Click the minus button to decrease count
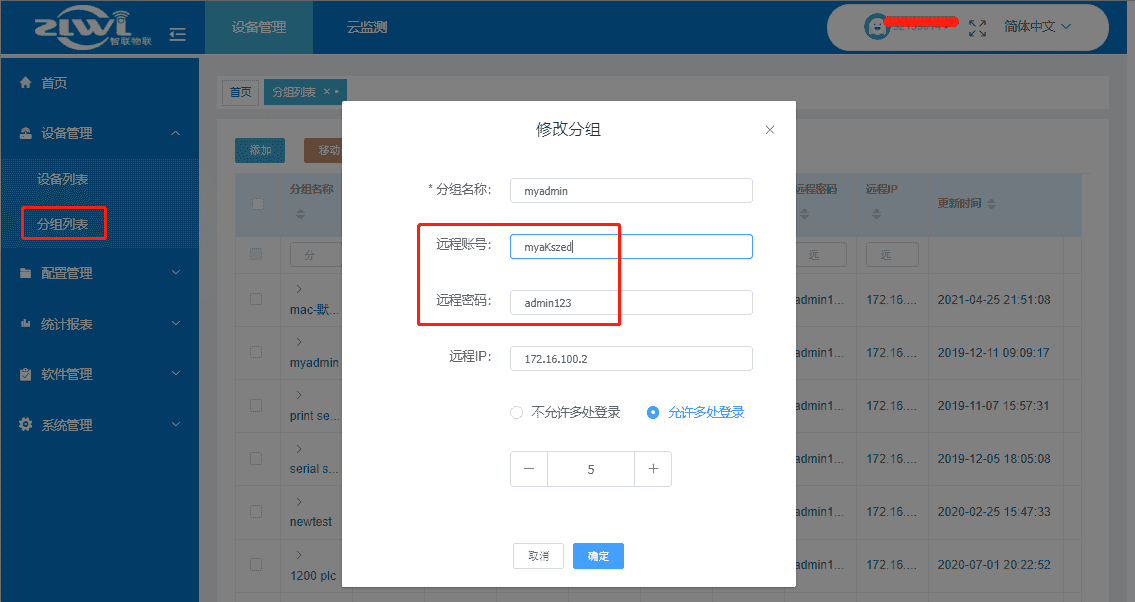Viewport: 1135px width, 602px height. click(529, 469)
